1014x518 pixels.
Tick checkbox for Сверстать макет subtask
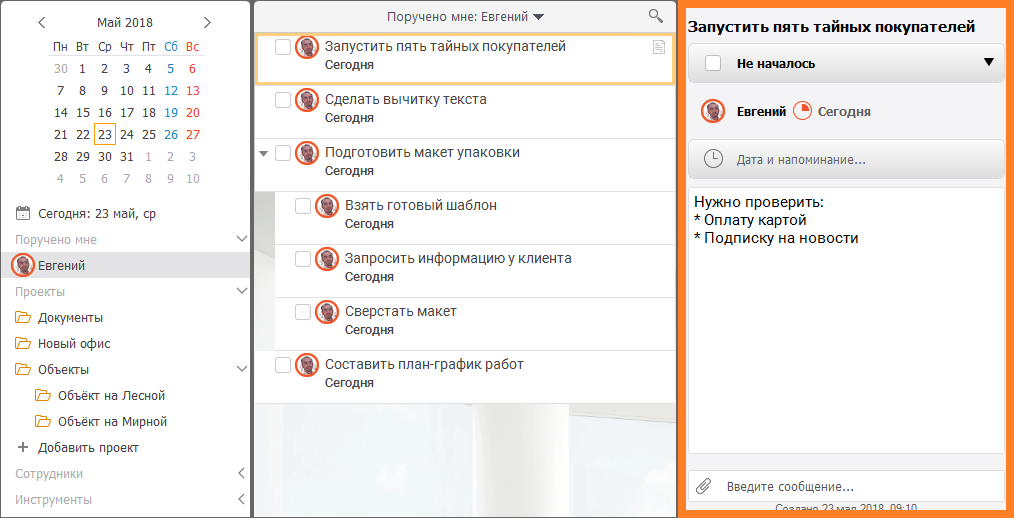click(x=303, y=312)
